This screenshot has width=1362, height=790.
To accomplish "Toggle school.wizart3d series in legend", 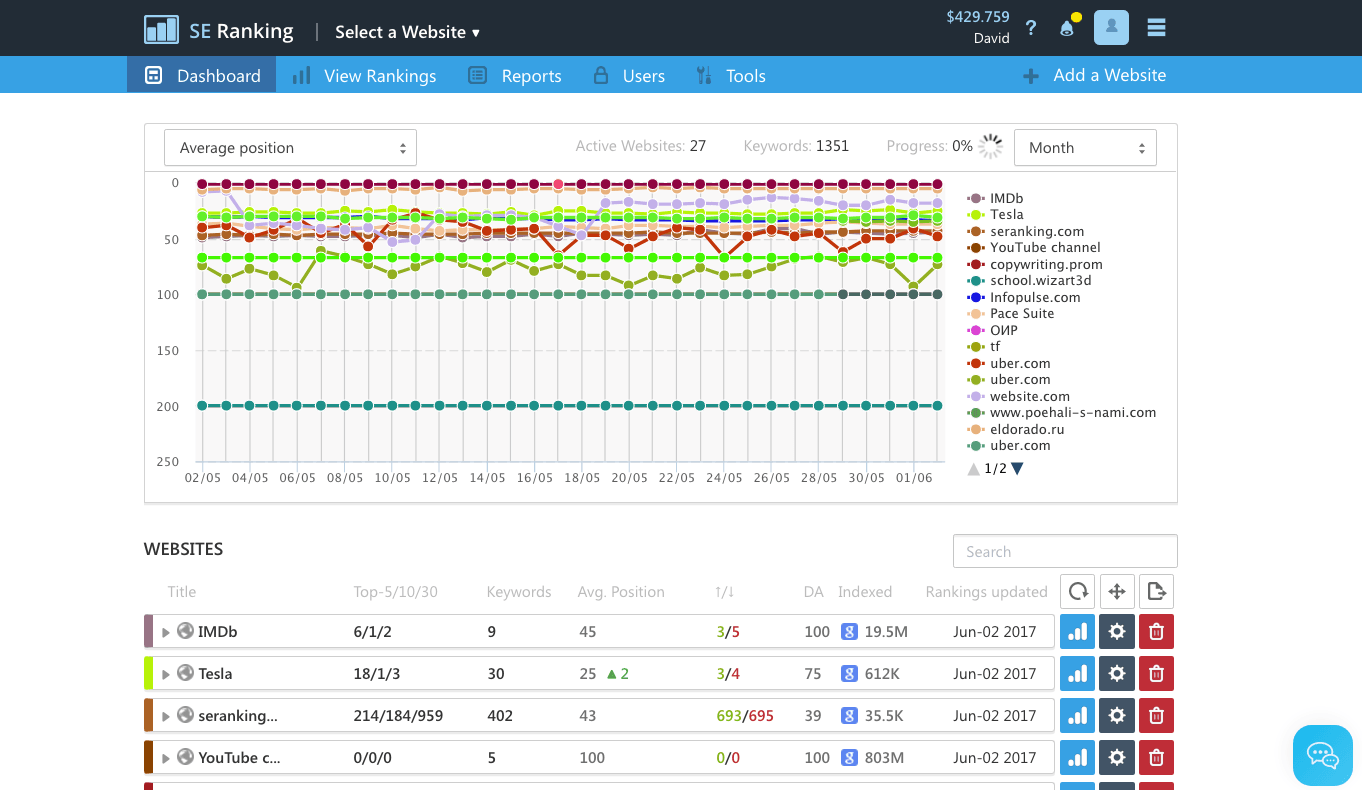I will pyautogui.click(x=1030, y=280).
